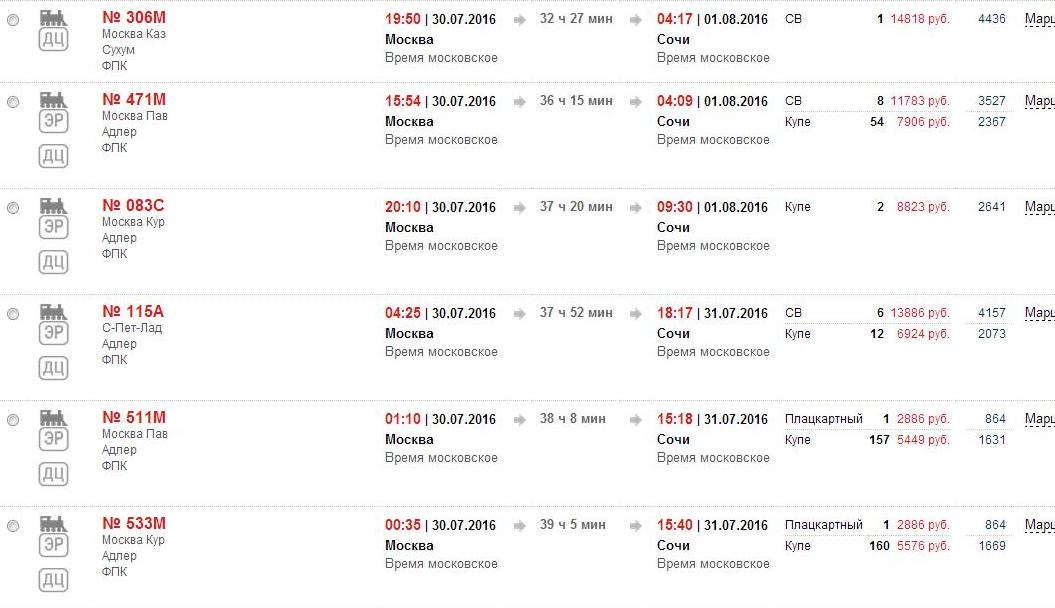Click the ДЦ badge for train 533М
The height and width of the screenshot is (608, 1055).
[x=53, y=580]
